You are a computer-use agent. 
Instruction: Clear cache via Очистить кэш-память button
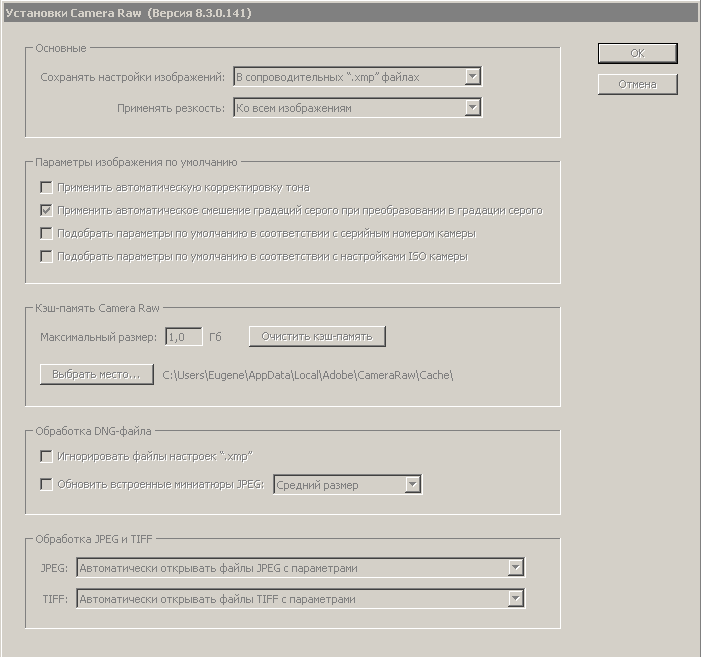point(317,336)
